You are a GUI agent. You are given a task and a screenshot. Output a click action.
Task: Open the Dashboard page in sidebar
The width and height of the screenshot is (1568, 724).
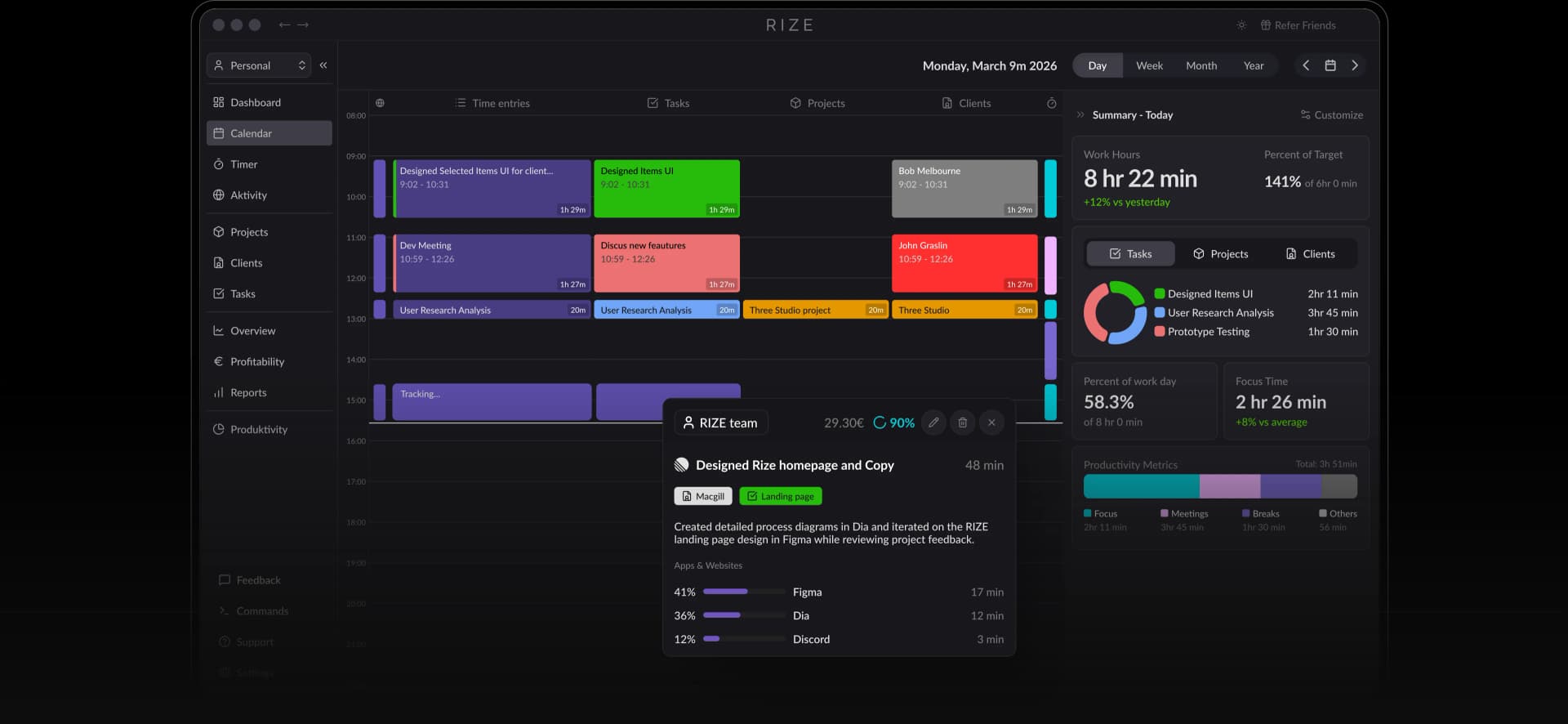coord(269,102)
